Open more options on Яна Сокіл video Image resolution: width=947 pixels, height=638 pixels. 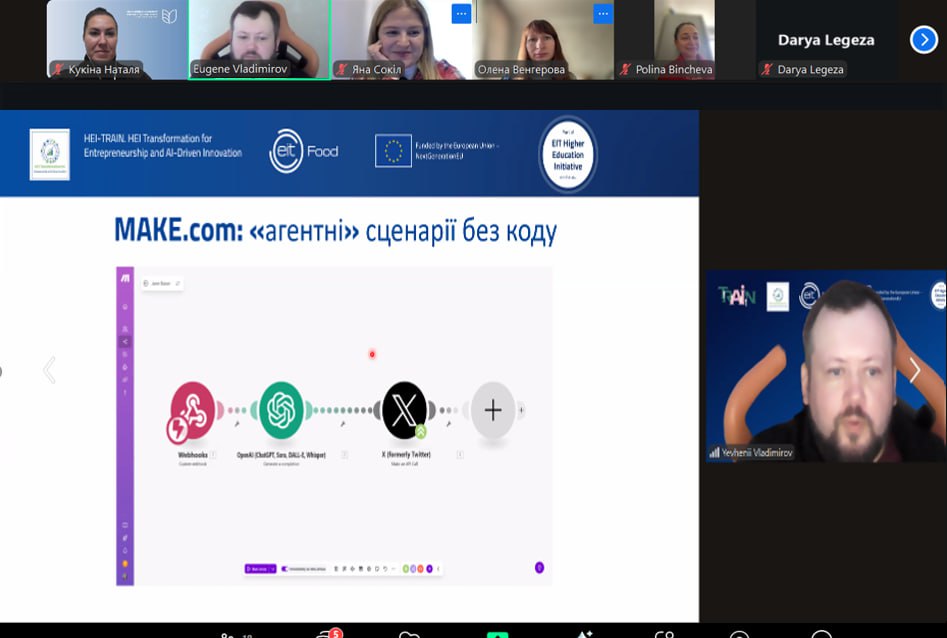point(461,13)
